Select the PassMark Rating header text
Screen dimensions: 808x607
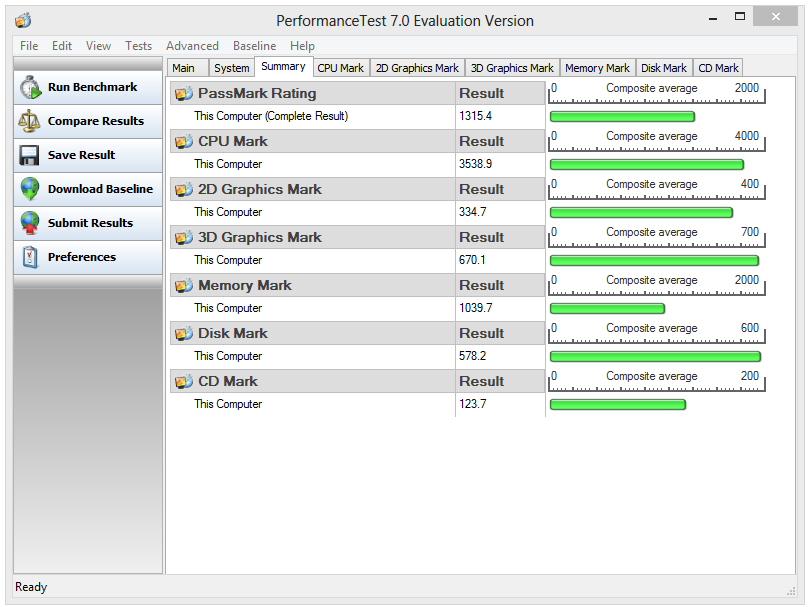tap(257, 93)
